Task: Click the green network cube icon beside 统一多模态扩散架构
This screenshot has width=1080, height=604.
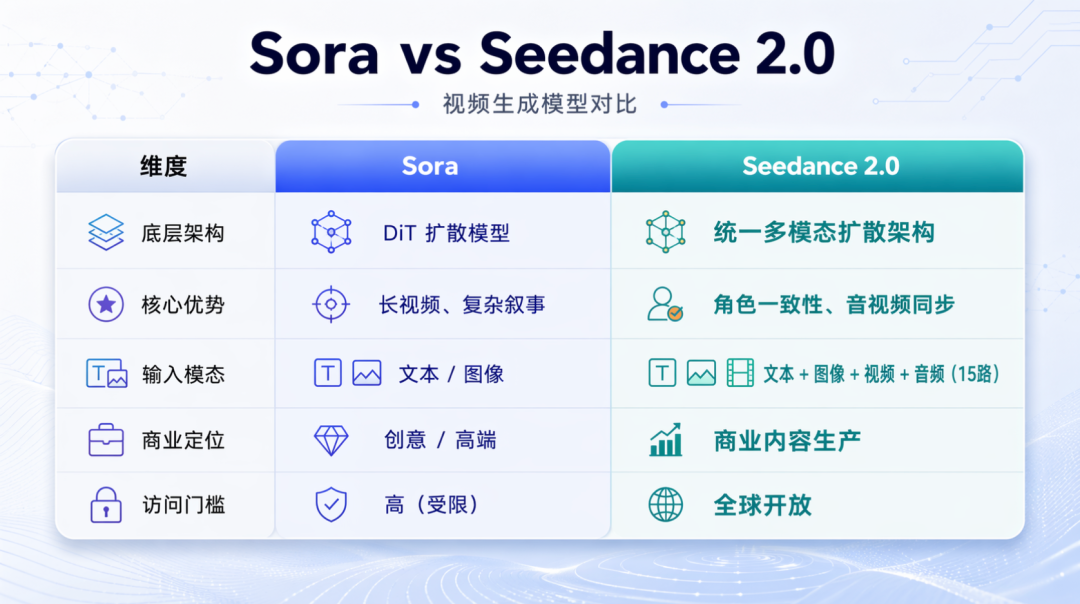Action: pos(665,233)
